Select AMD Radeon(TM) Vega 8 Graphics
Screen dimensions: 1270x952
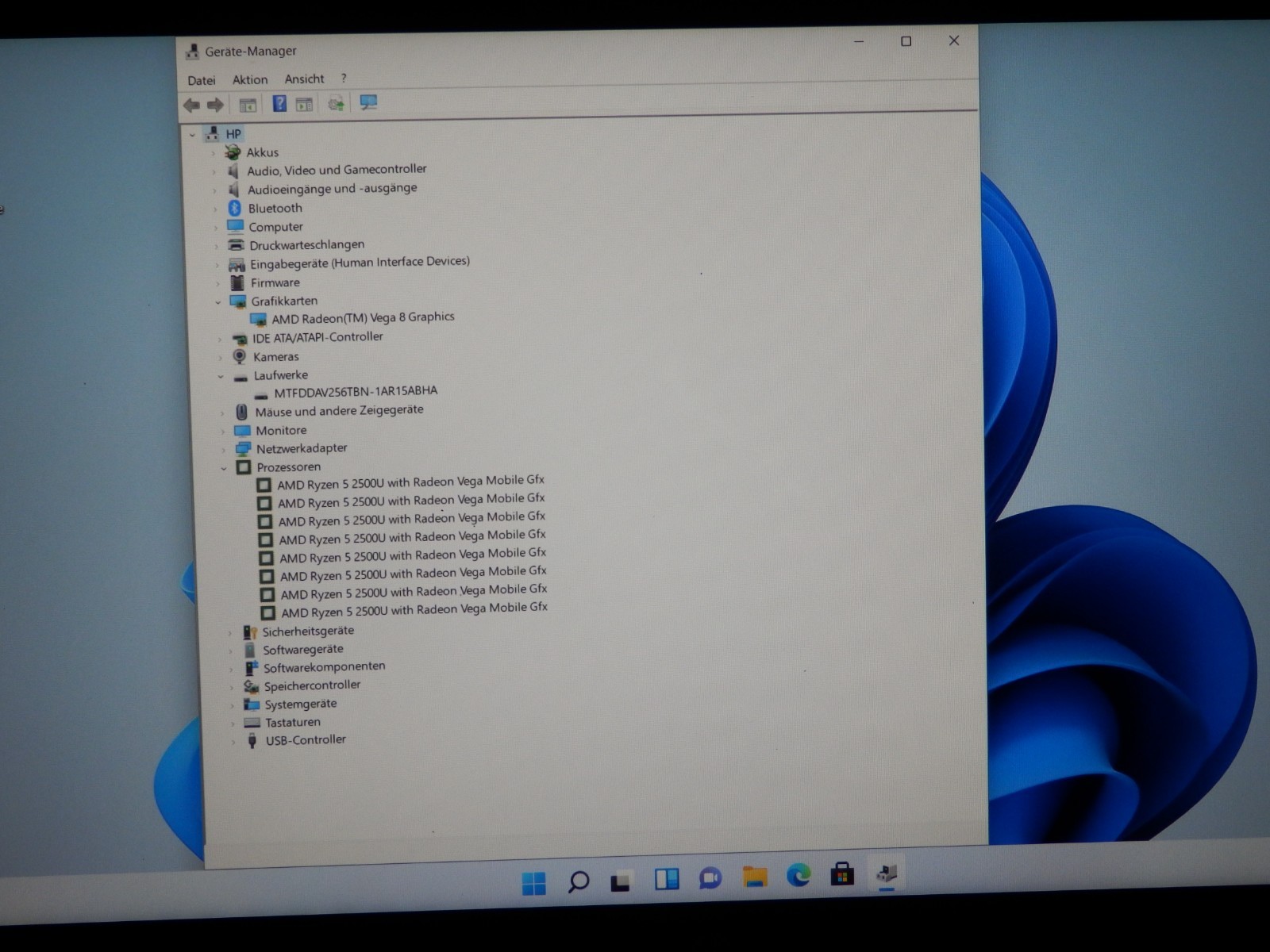point(363,318)
